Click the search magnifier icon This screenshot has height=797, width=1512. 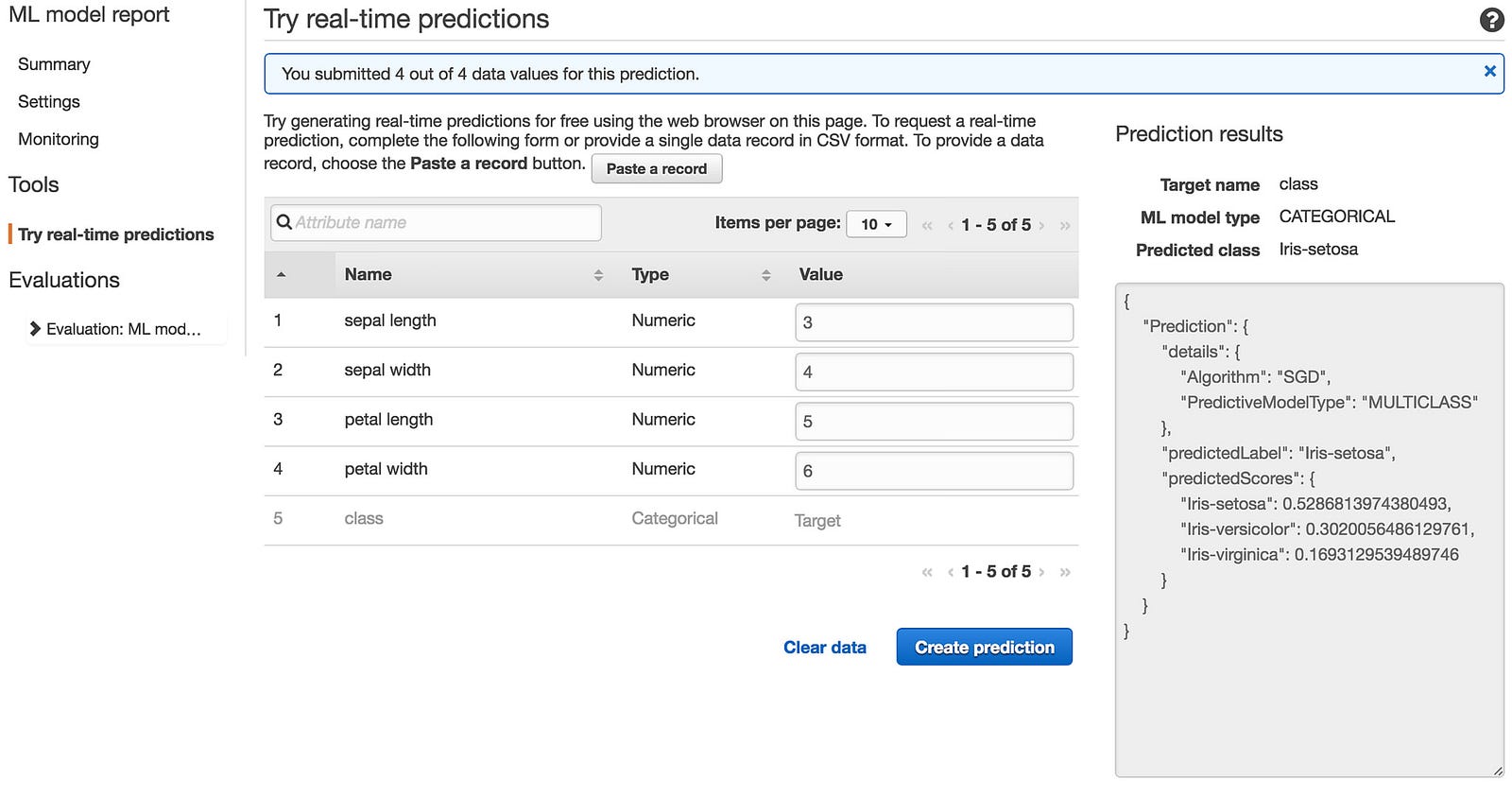(x=283, y=223)
